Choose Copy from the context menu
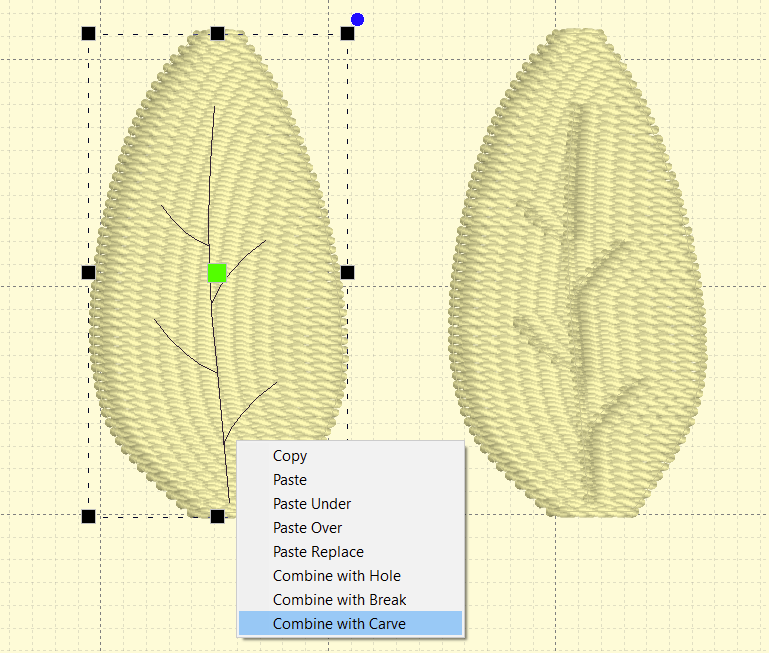769x653 pixels. (290, 456)
